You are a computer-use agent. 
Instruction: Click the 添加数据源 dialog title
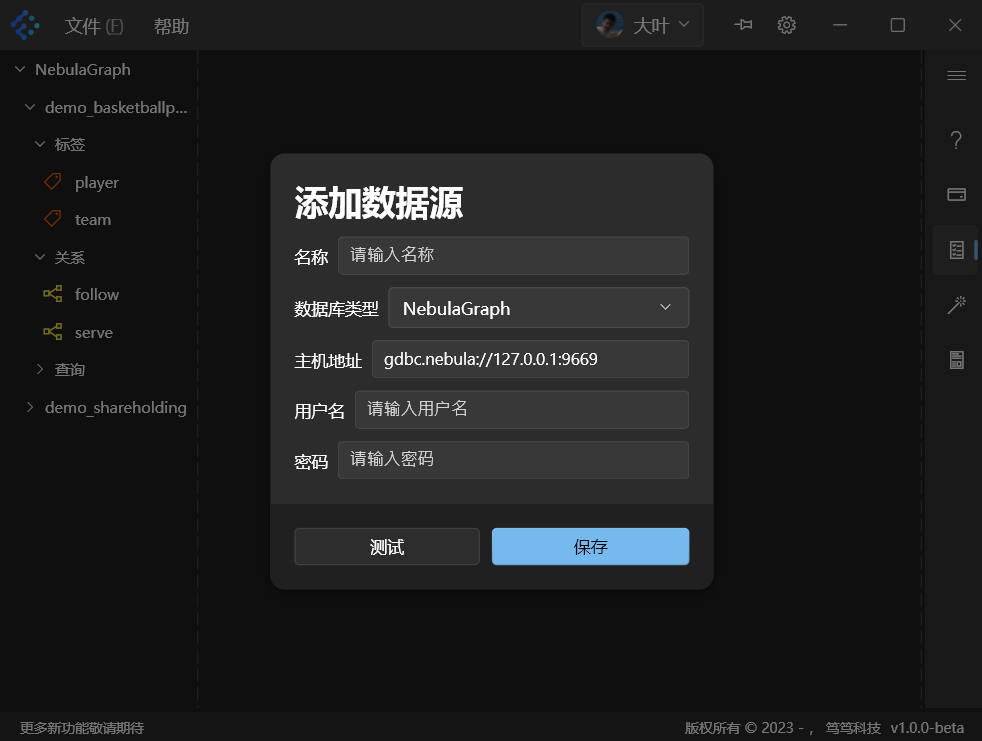coord(378,203)
